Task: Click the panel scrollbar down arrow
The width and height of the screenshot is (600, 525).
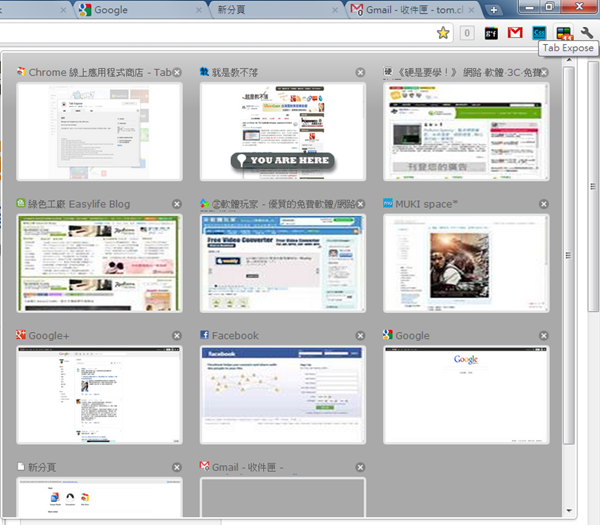Action: coord(569,510)
